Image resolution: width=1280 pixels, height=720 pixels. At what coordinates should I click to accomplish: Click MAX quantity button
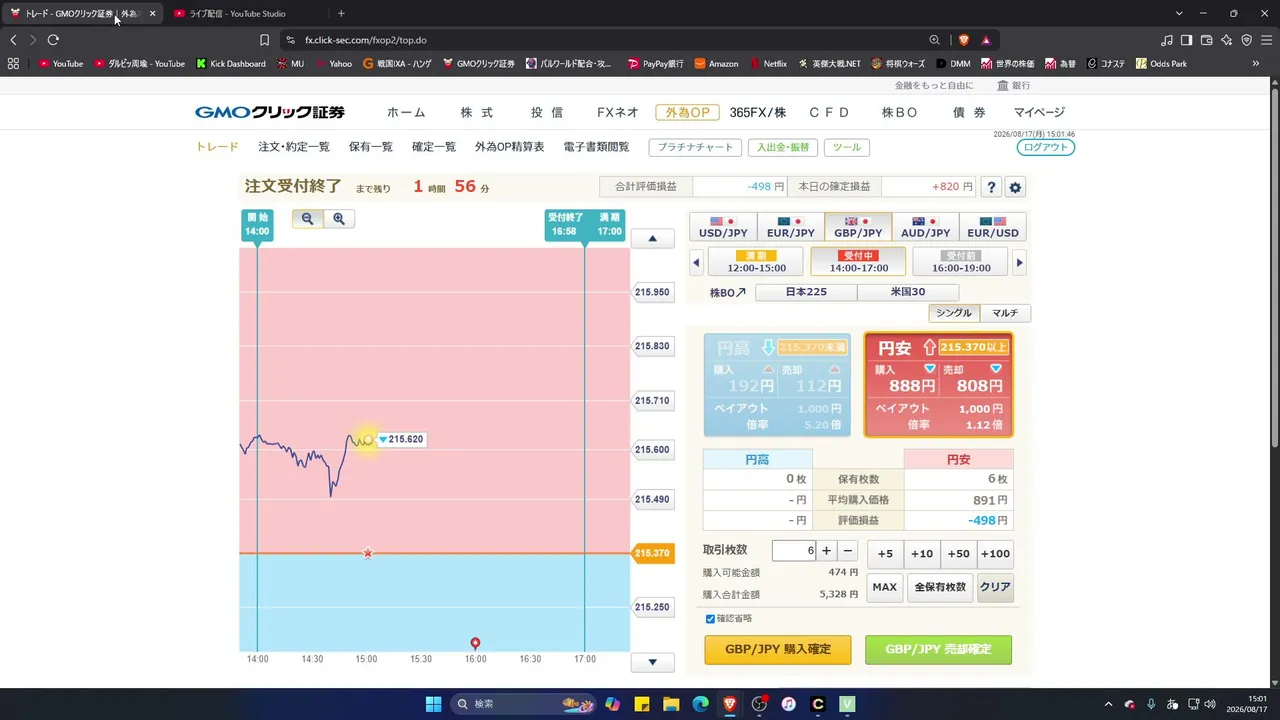[x=885, y=587]
